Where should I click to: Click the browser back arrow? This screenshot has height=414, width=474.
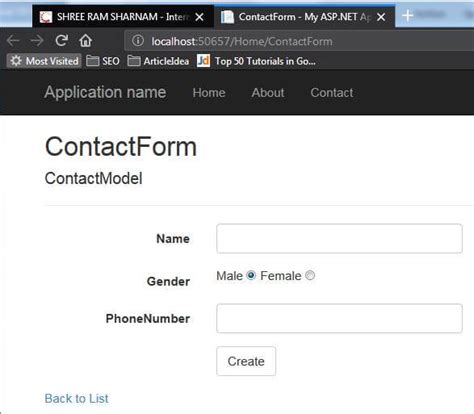pos(13,41)
